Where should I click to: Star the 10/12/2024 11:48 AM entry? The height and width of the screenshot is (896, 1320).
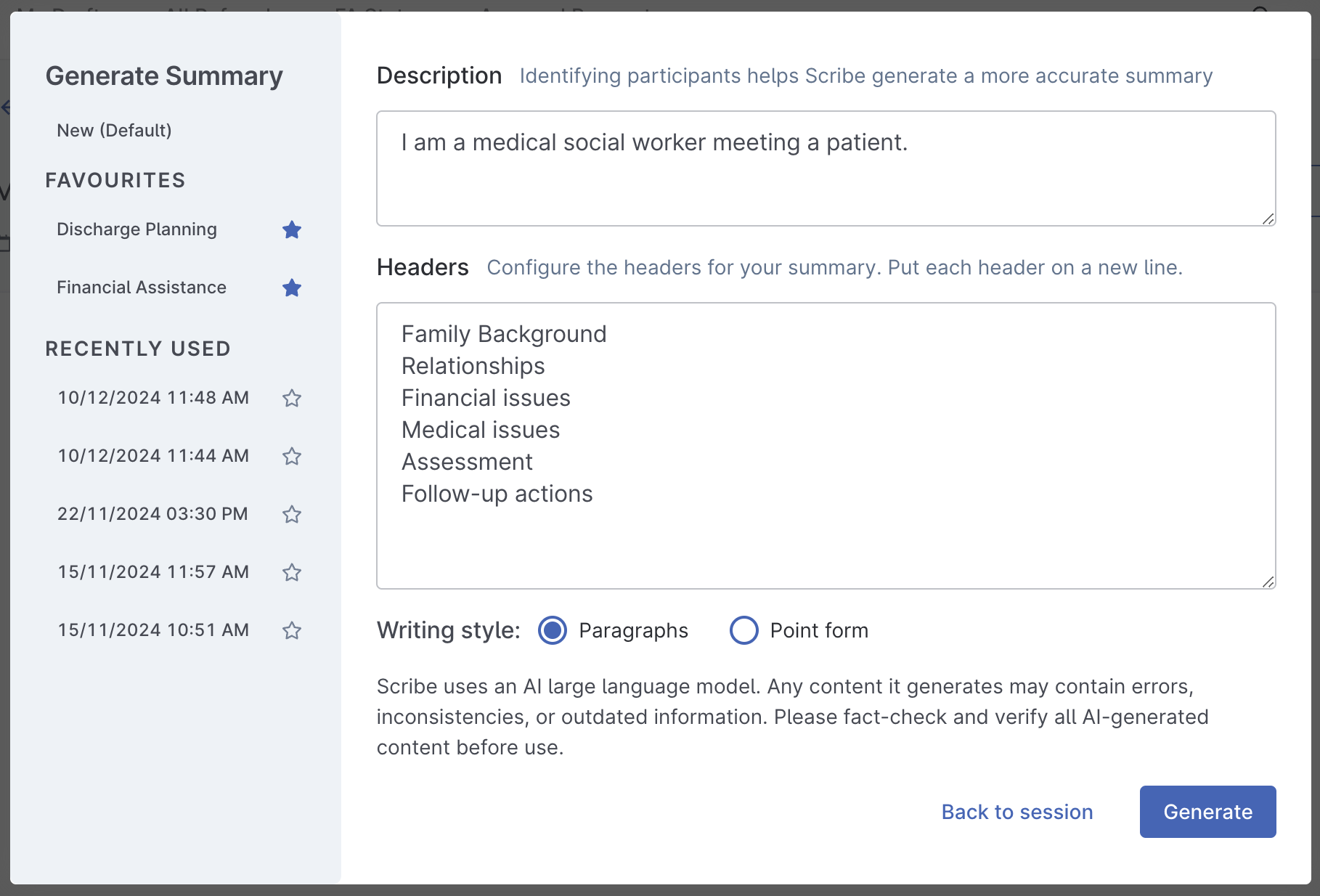[292, 398]
